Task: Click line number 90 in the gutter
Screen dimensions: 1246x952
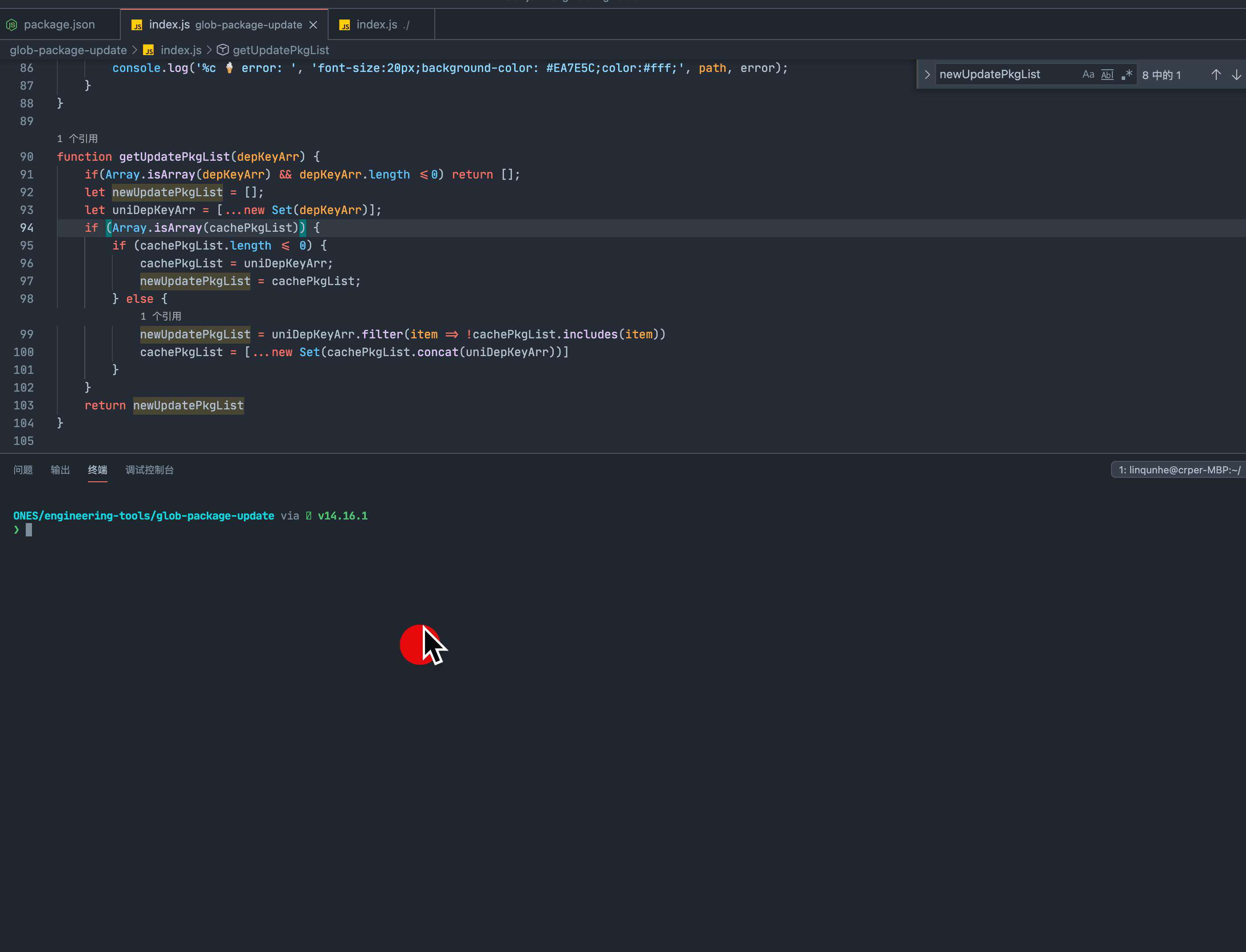Action: 27,156
